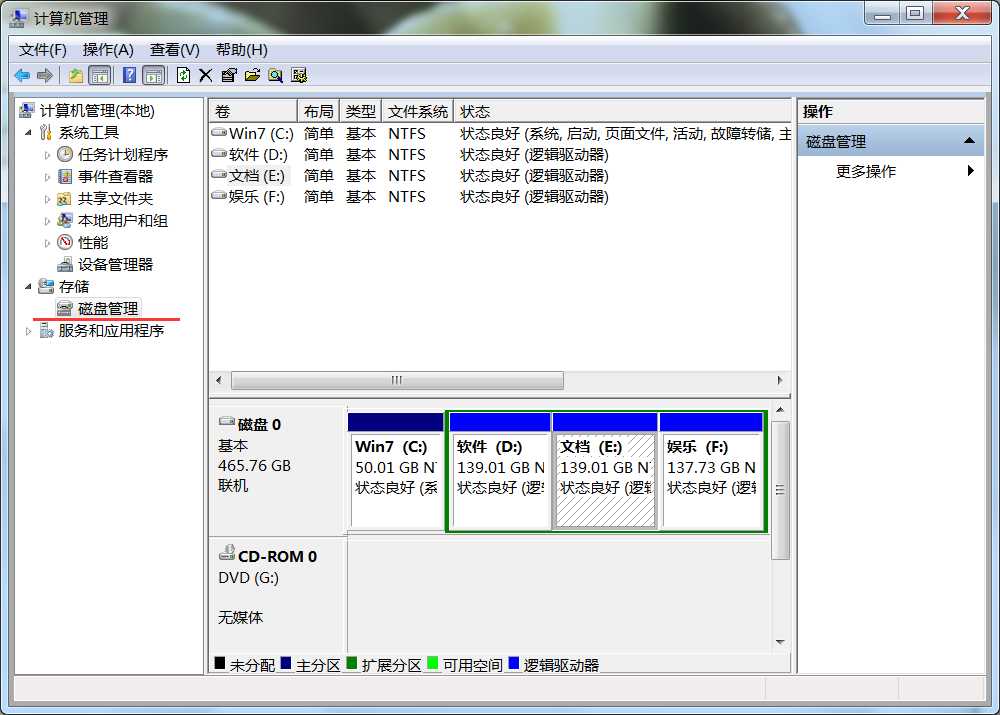Click the Win7 (C:) drive icon in list

tap(219, 133)
